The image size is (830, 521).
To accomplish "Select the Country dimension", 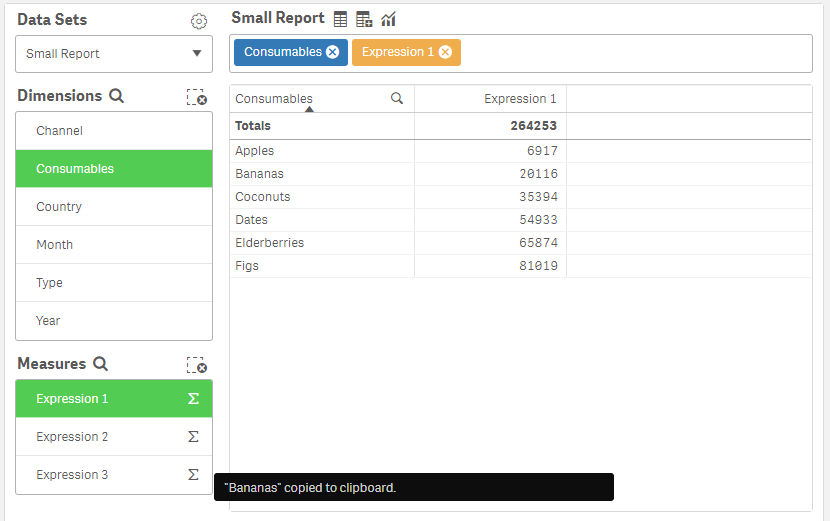I will coord(114,207).
